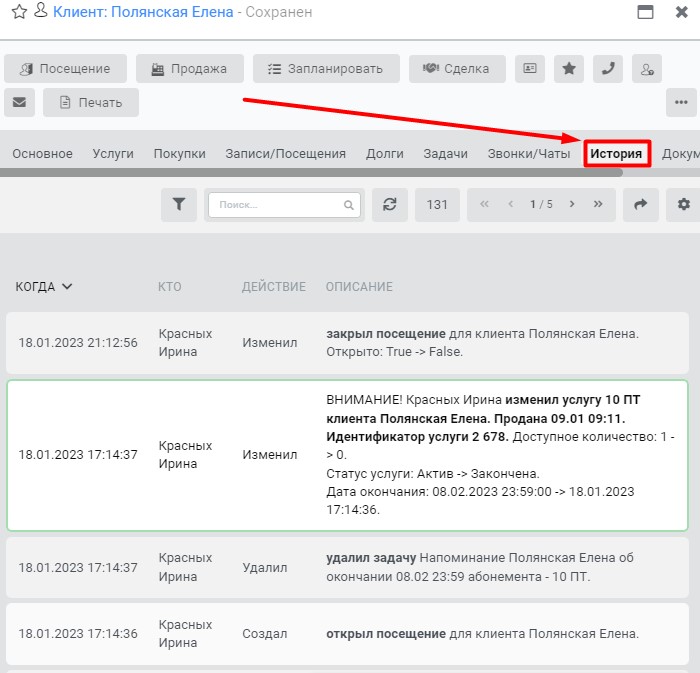The image size is (700, 673).
Task: Click the phone call icon button
Action: tap(608, 69)
